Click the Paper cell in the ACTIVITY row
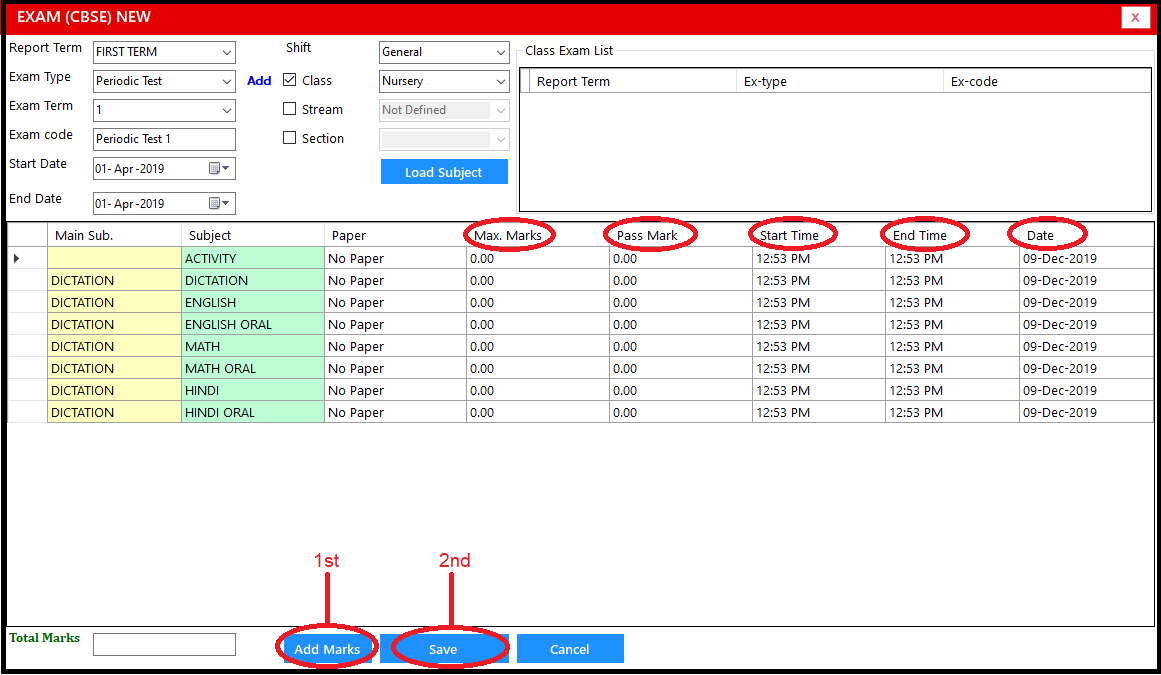This screenshot has height=675, width=1161. pos(395,258)
